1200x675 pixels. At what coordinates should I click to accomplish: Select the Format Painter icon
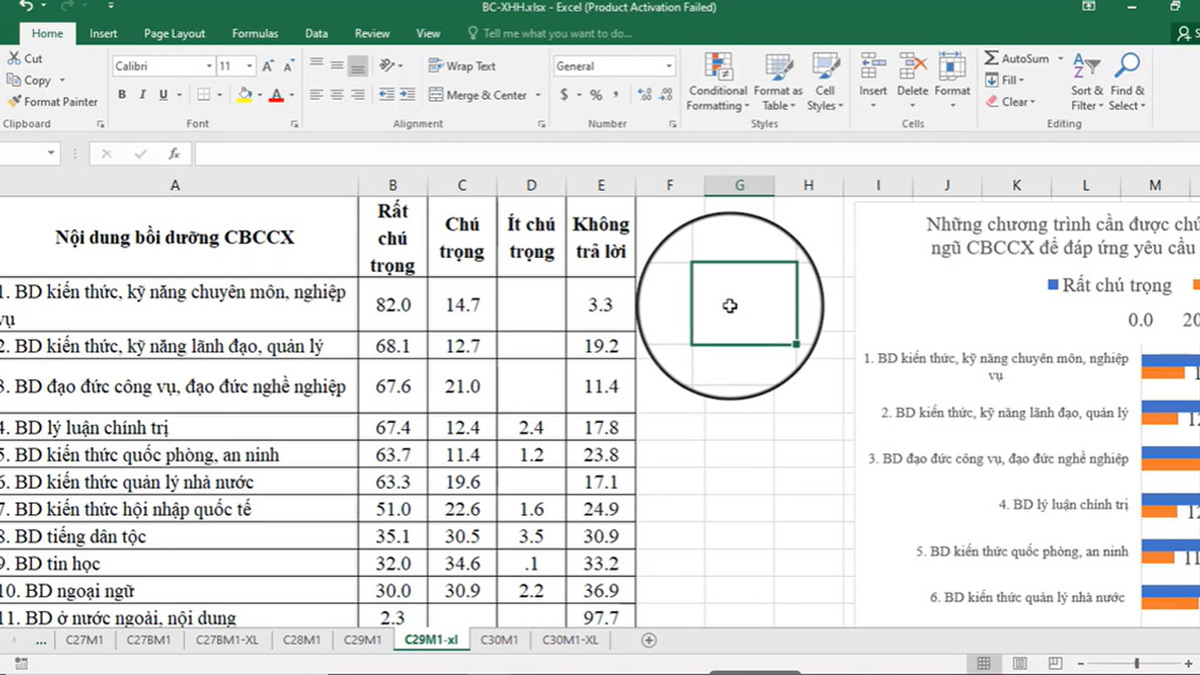point(16,101)
